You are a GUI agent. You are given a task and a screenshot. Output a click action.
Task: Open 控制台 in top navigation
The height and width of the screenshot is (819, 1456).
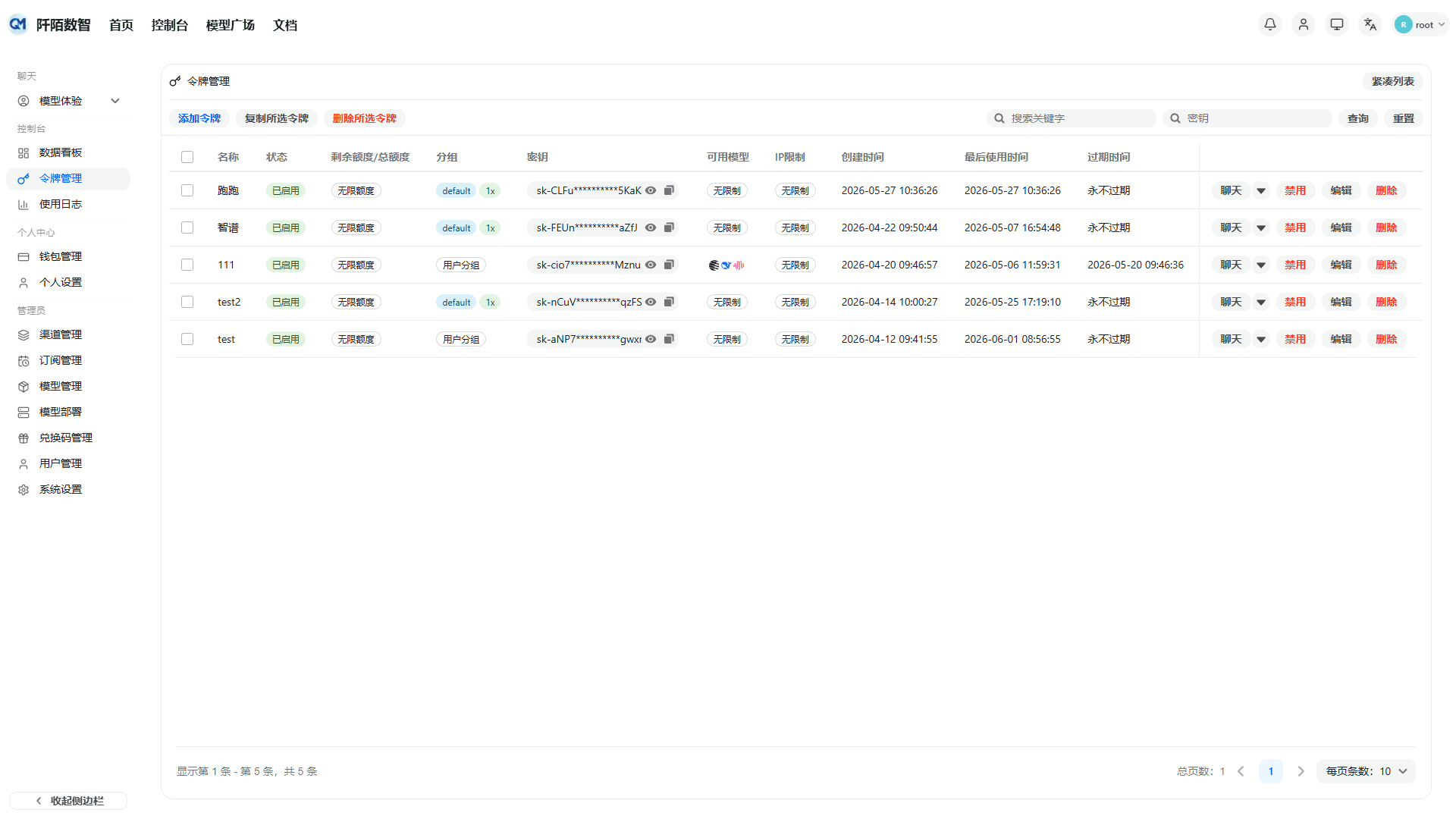coord(170,25)
